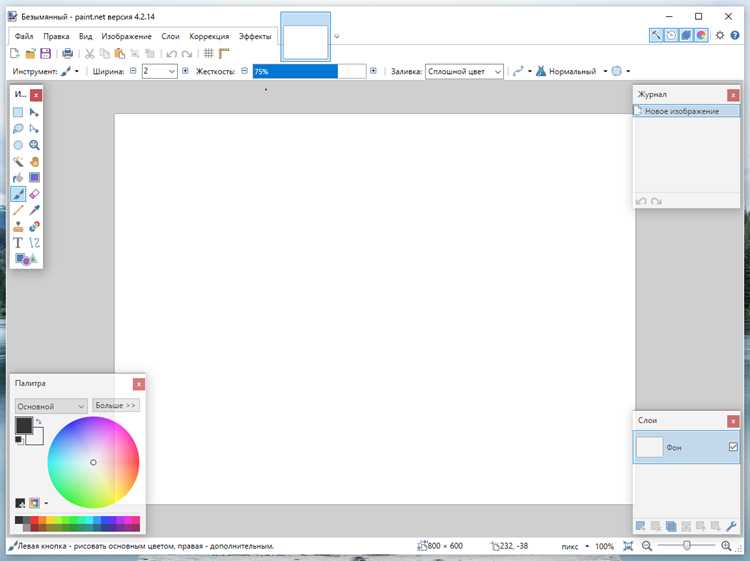Select the Zoom magnifier tool
The image size is (750, 561).
tap(34, 145)
